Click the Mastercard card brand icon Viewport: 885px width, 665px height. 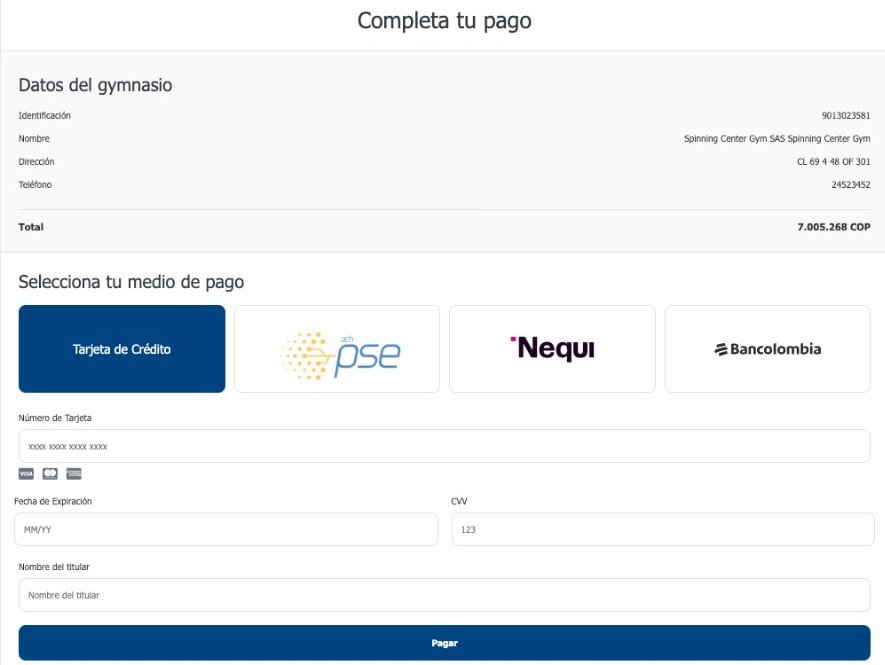(50, 473)
